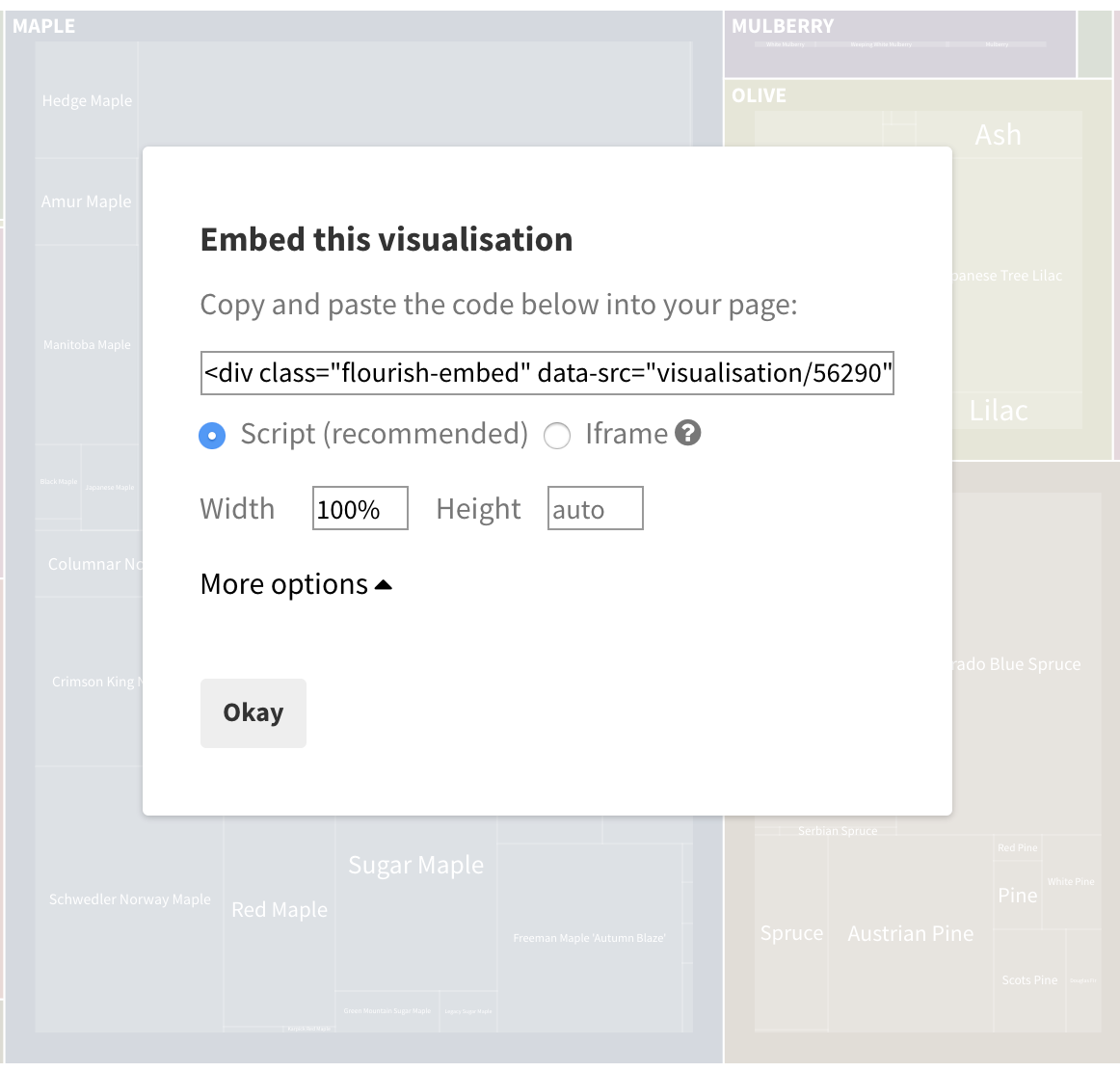Click the MULBERRY group header
The width and height of the screenshot is (1120, 1072).
coord(783,26)
